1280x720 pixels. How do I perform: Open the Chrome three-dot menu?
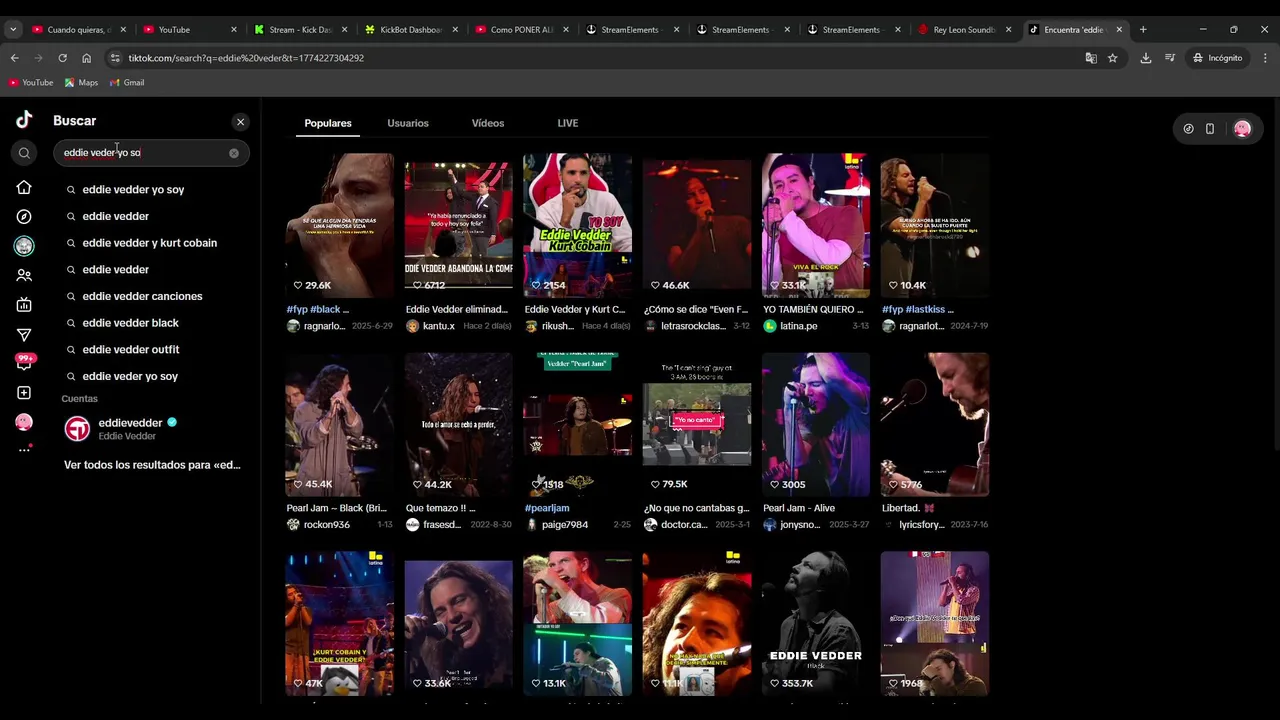1265,58
